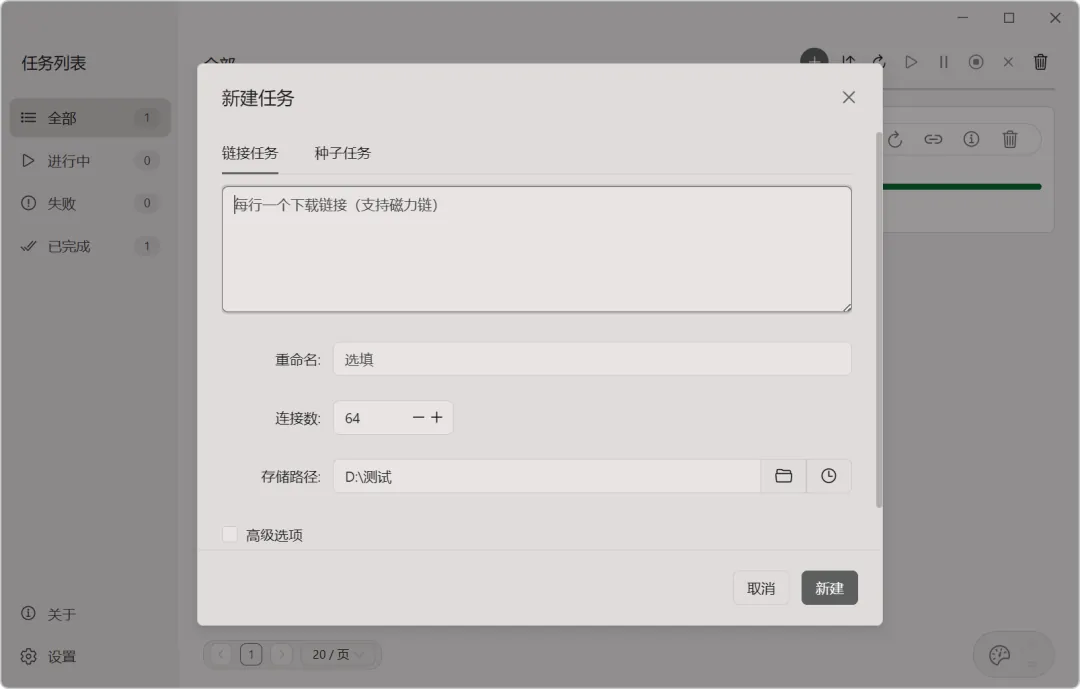Select page 1 in the pagination

(x=251, y=654)
